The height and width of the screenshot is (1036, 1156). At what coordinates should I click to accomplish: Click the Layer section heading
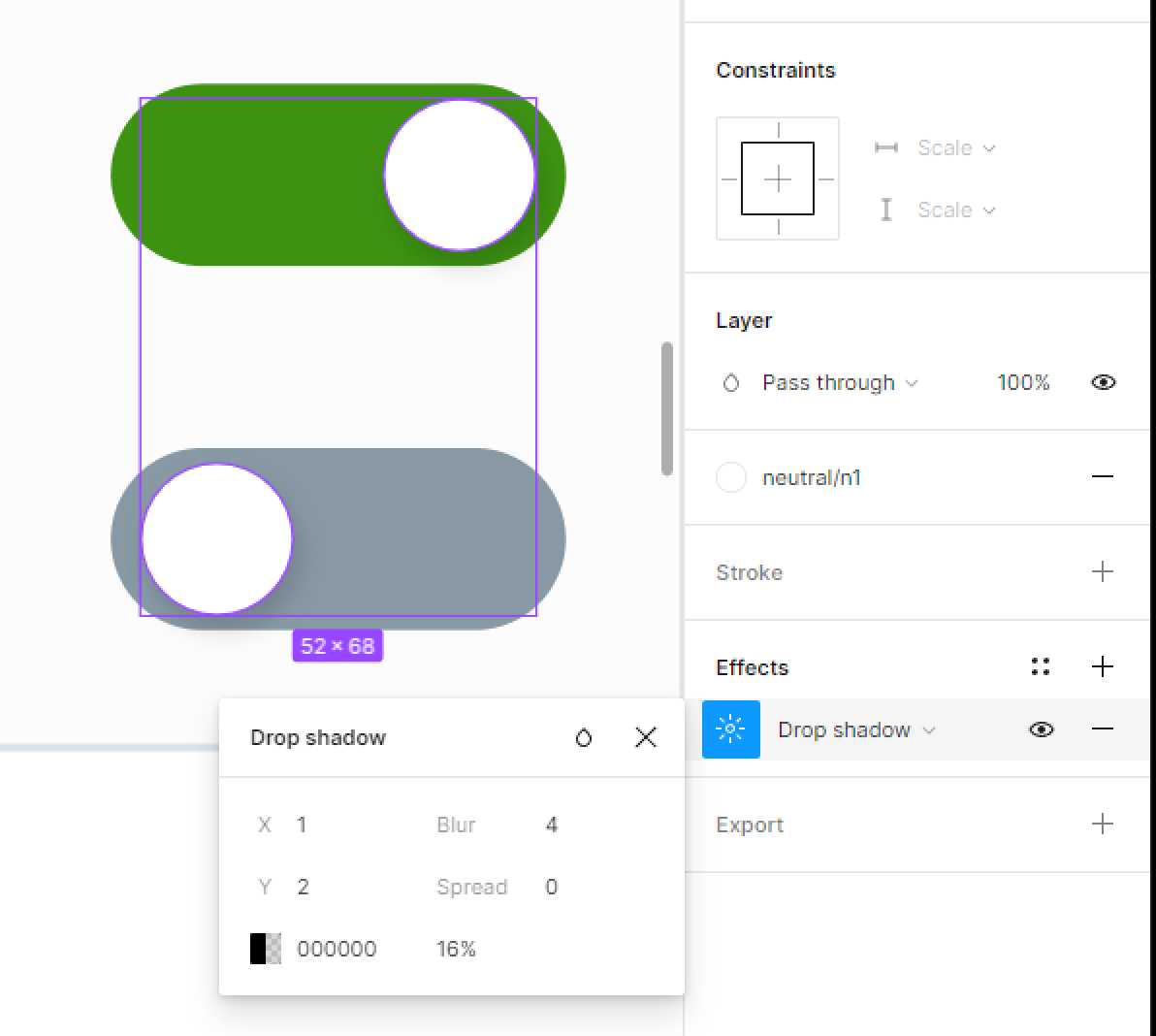pos(744,321)
